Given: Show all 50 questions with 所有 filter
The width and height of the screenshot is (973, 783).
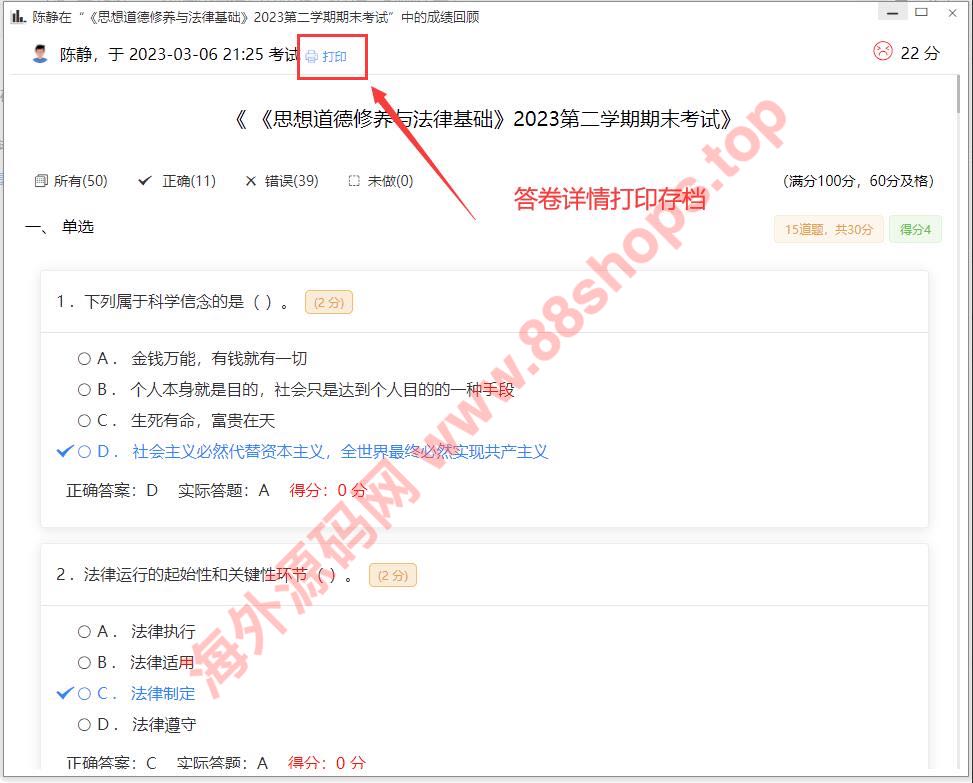Looking at the screenshot, I should tap(71, 181).
